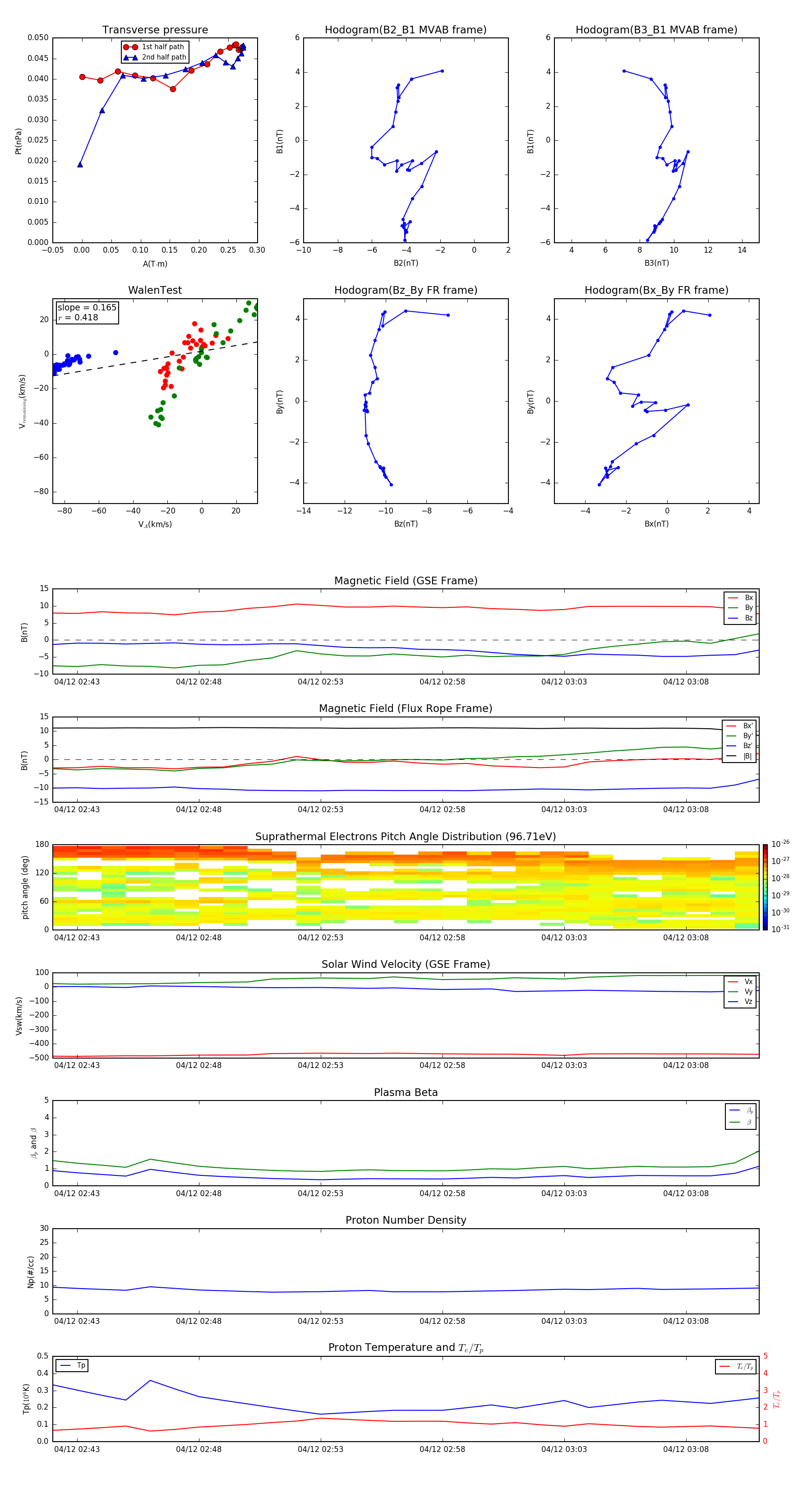Image resolution: width=812 pixels, height=1489 pixels.
Task: Click the Proton Temperature and Te/Tp title
Action: pos(406,1348)
